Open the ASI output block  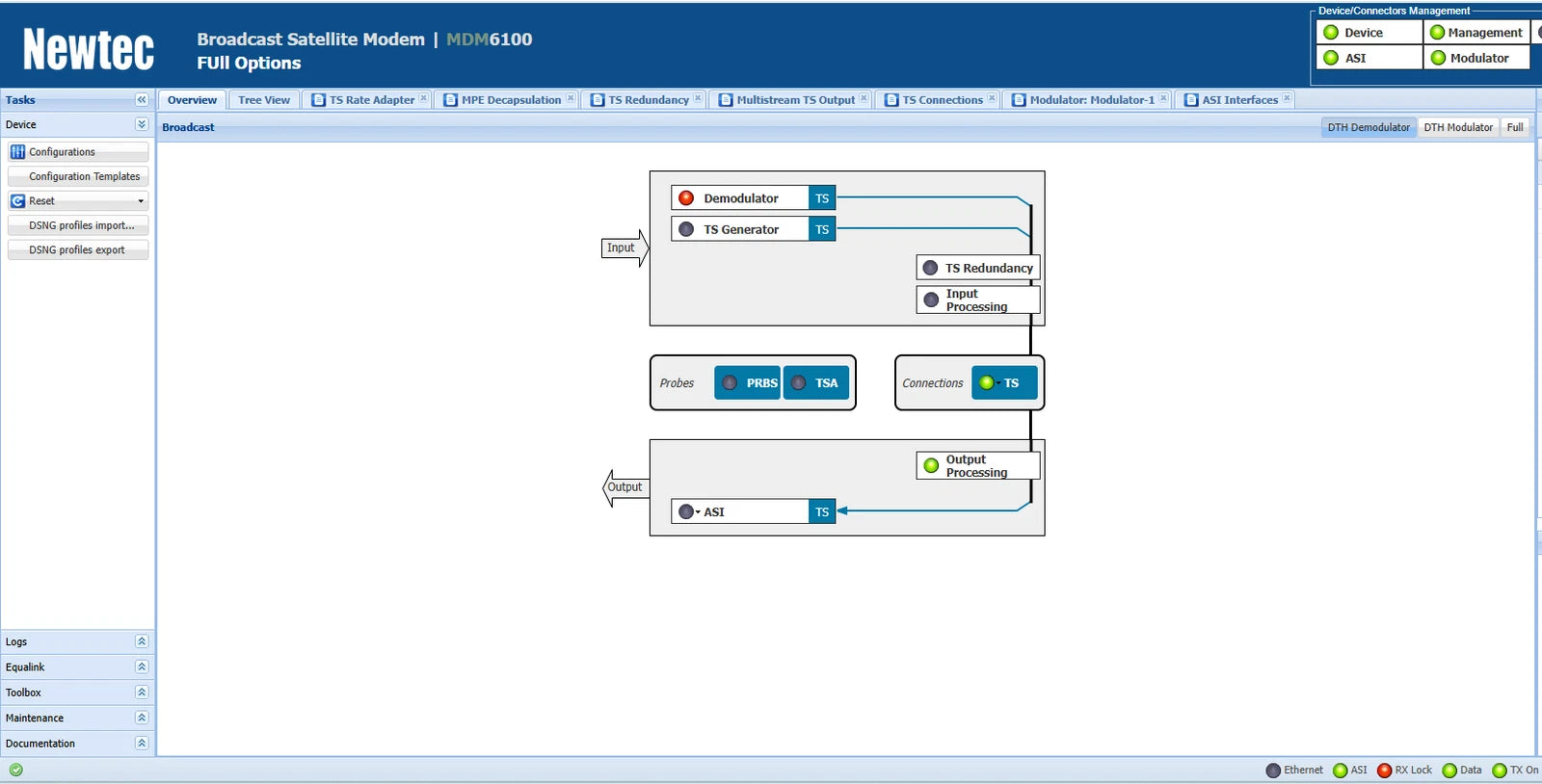coord(739,511)
